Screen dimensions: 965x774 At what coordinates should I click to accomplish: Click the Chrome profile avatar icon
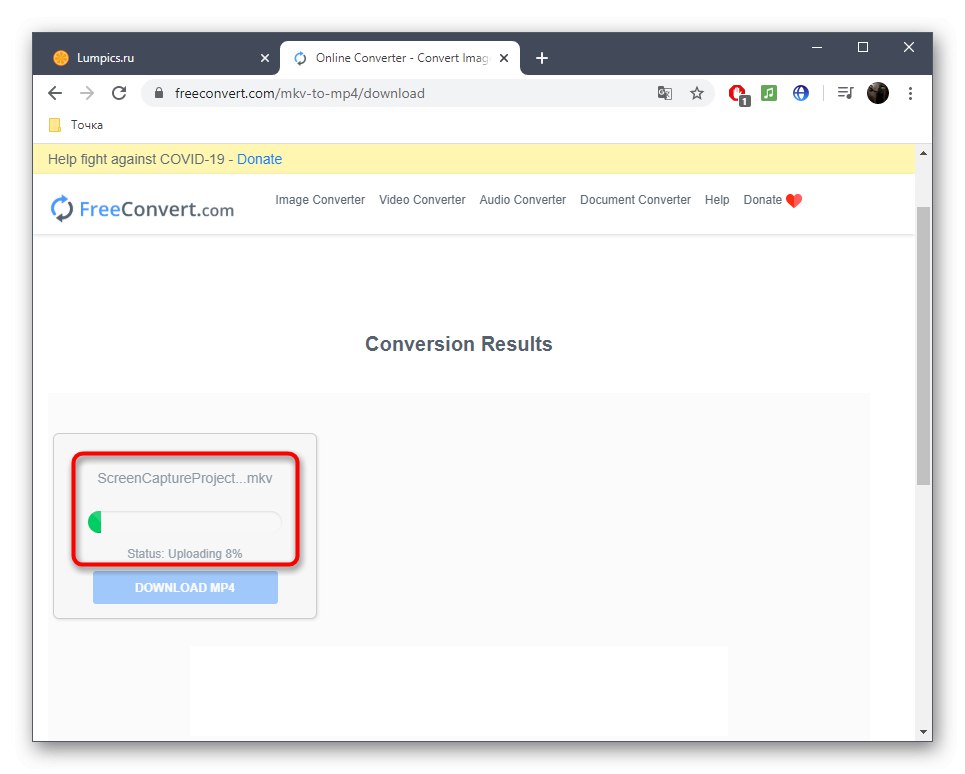(x=878, y=92)
